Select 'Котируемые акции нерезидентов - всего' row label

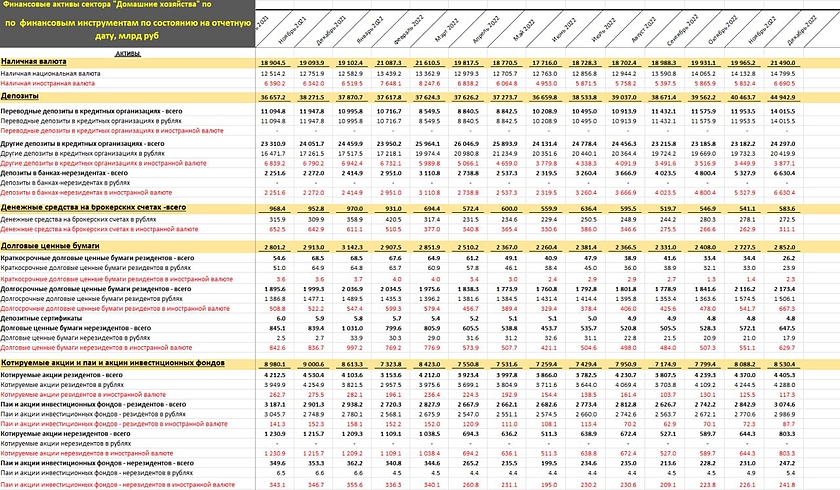[66, 436]
